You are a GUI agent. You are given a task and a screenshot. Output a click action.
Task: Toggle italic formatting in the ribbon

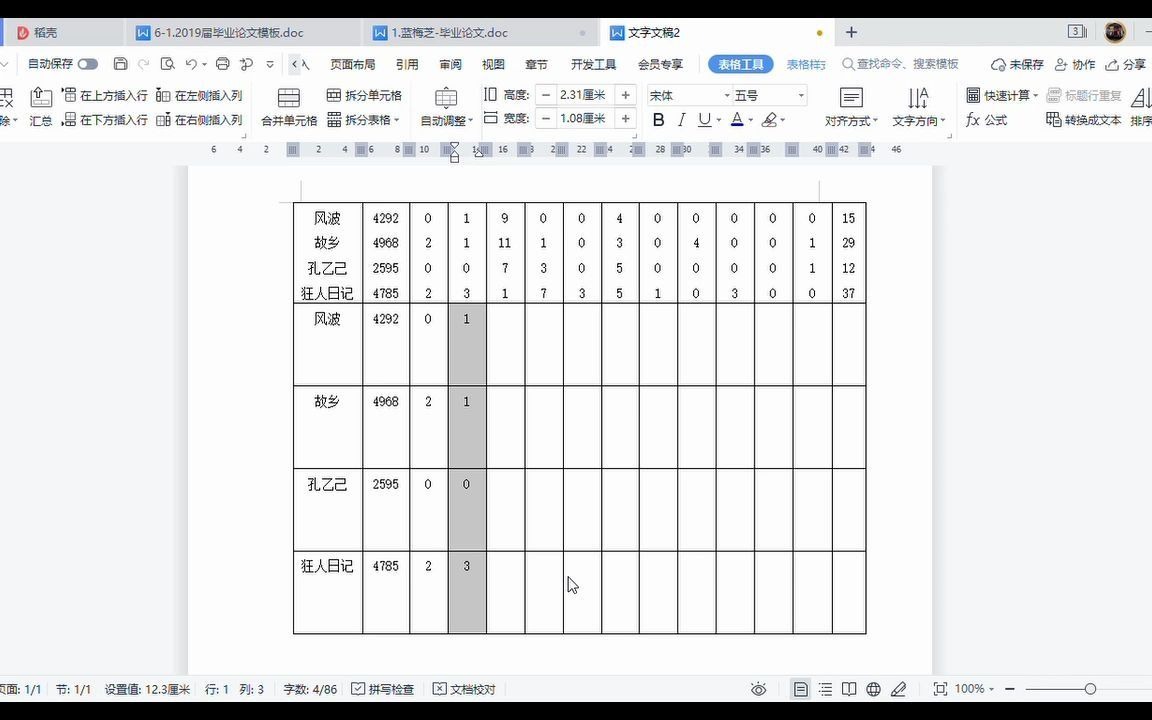click(682, 119)
